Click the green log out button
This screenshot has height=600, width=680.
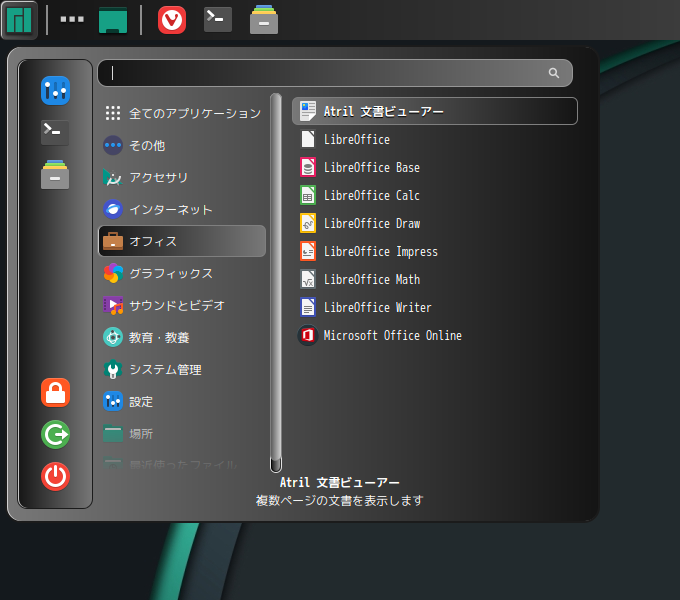(x=56, y=434)
